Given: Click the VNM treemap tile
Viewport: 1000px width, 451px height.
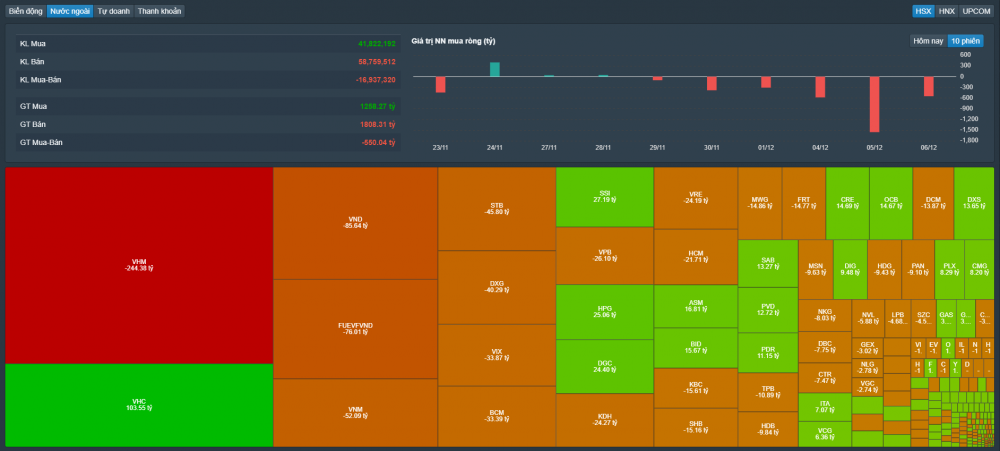Looking at the screenshot, I should click(x=355, y=413).
